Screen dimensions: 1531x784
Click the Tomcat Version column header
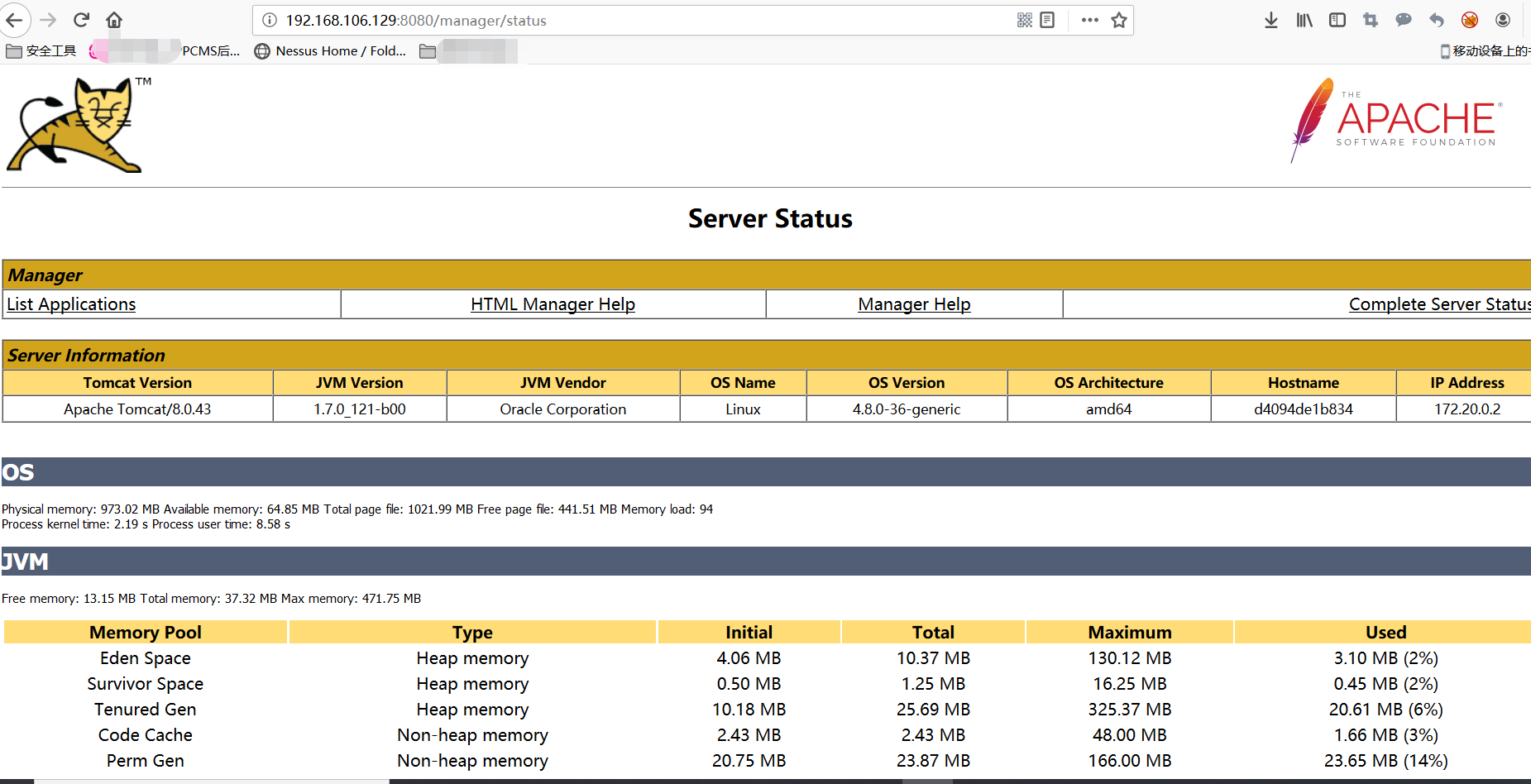pos(137,383)
